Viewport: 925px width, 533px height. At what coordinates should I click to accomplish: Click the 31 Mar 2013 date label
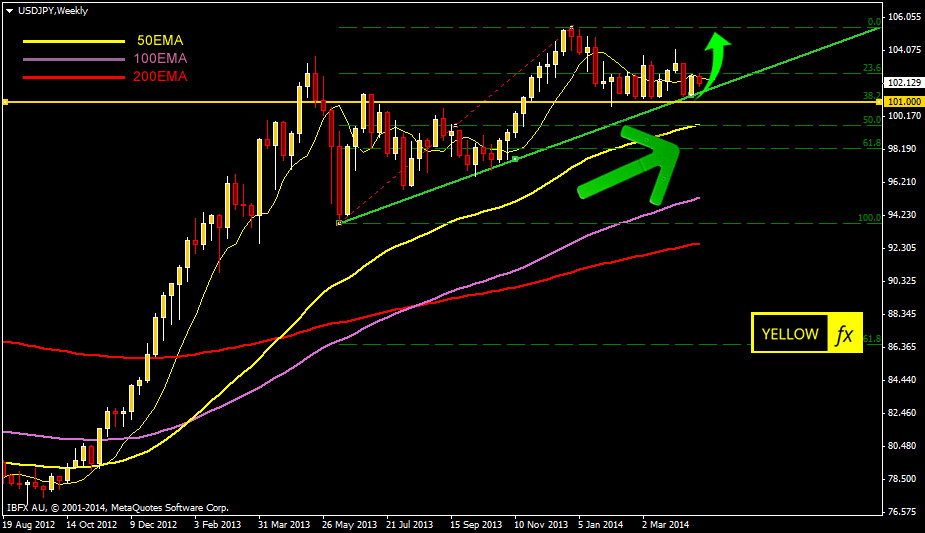281,524
